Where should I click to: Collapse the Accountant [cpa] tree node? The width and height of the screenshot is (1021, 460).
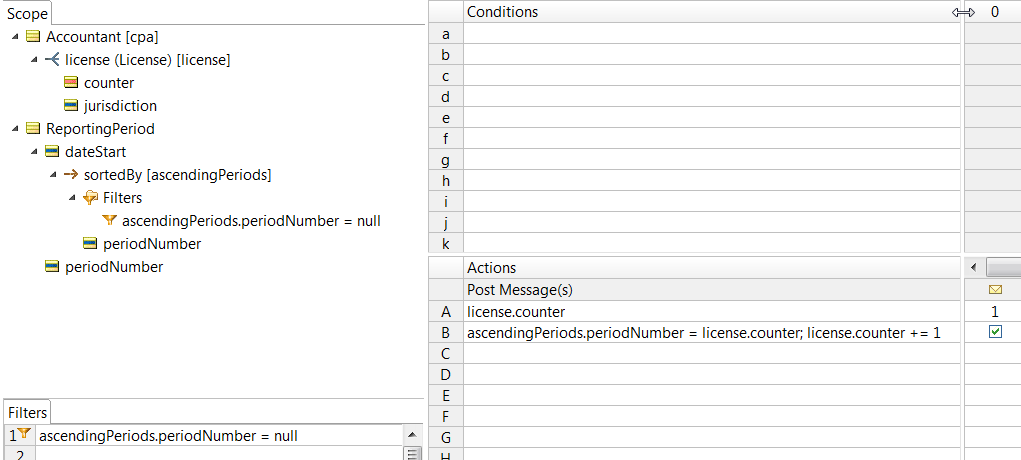click(x=16, y=37)
